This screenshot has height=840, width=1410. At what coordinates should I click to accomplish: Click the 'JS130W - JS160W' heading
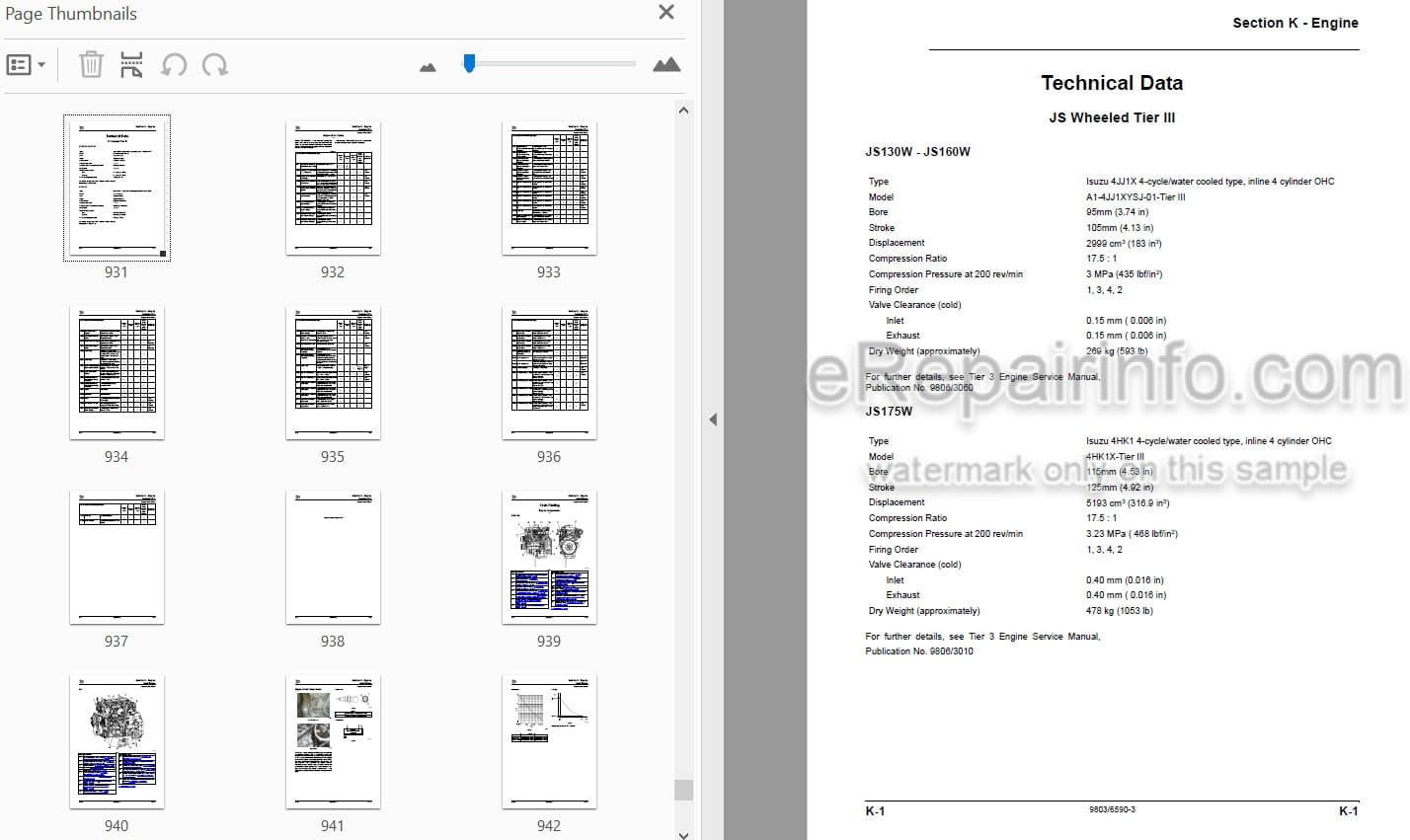pyautogui.click(x=918, y=152)
